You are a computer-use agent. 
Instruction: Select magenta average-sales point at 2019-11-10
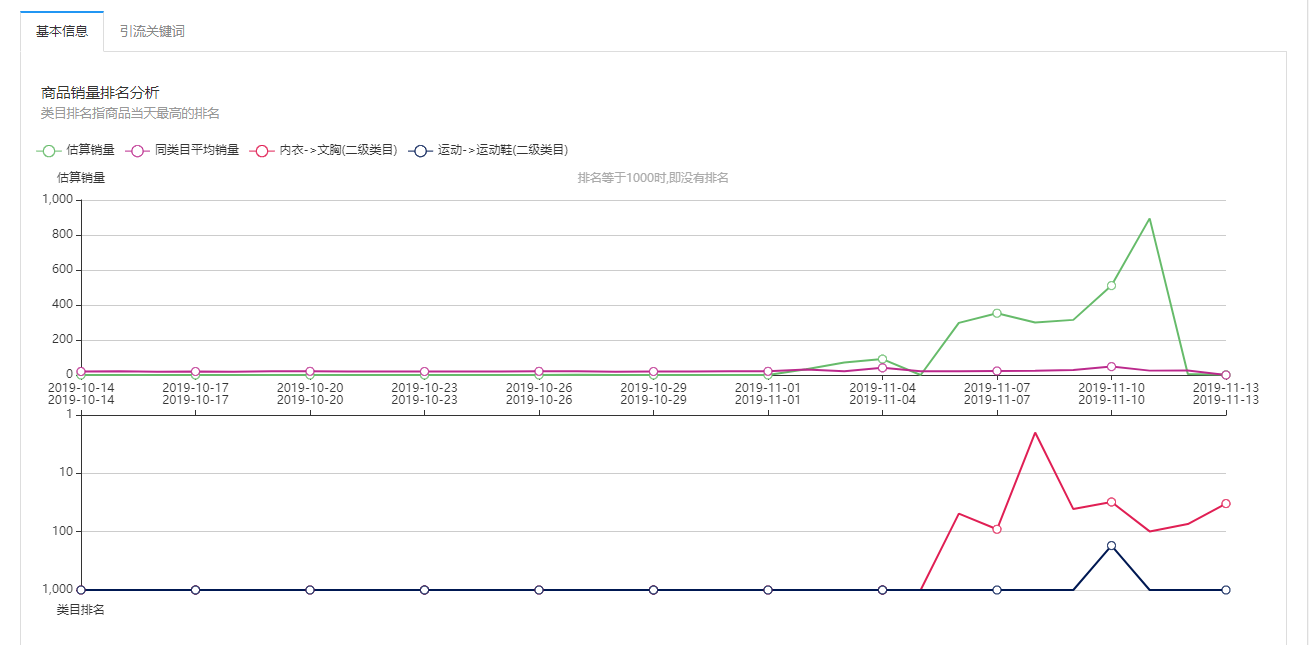1111,367
